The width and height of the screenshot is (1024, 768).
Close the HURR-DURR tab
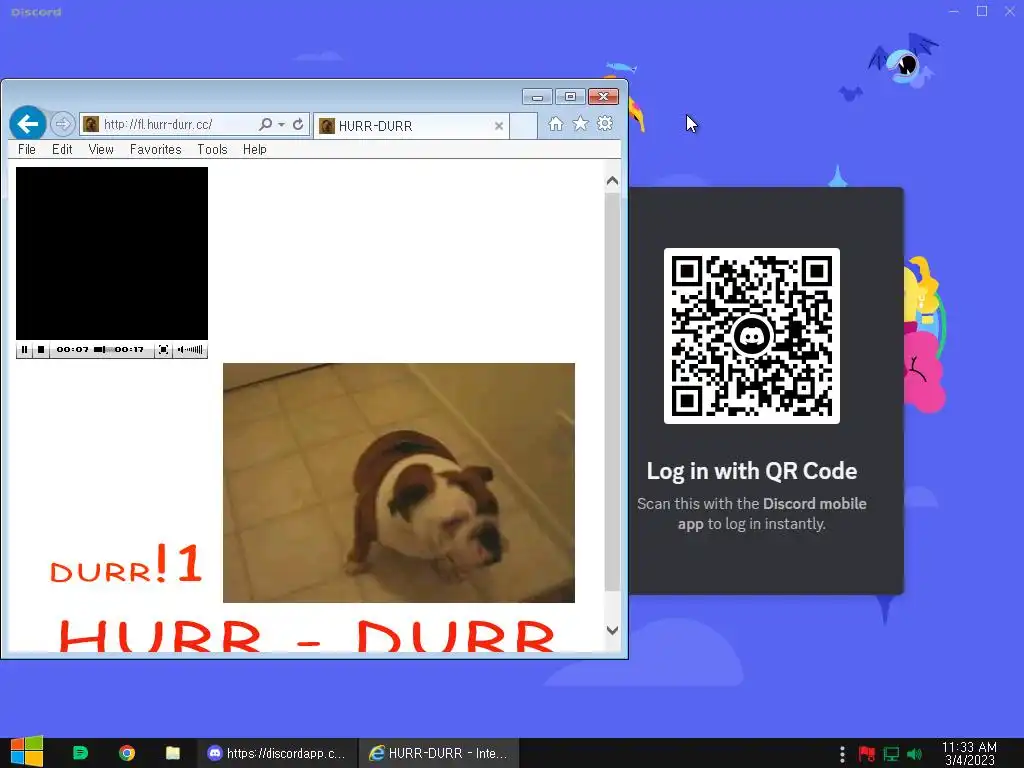point(499,126)
